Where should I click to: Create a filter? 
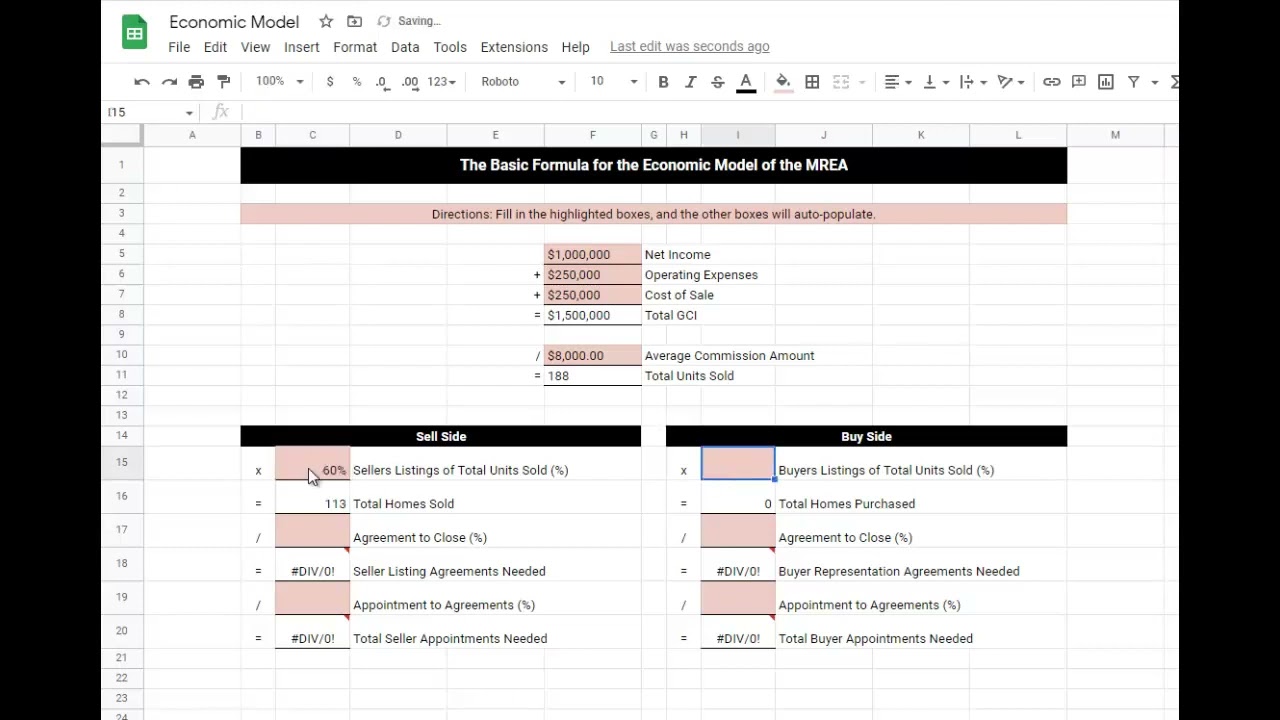(x=1134, y=82)
